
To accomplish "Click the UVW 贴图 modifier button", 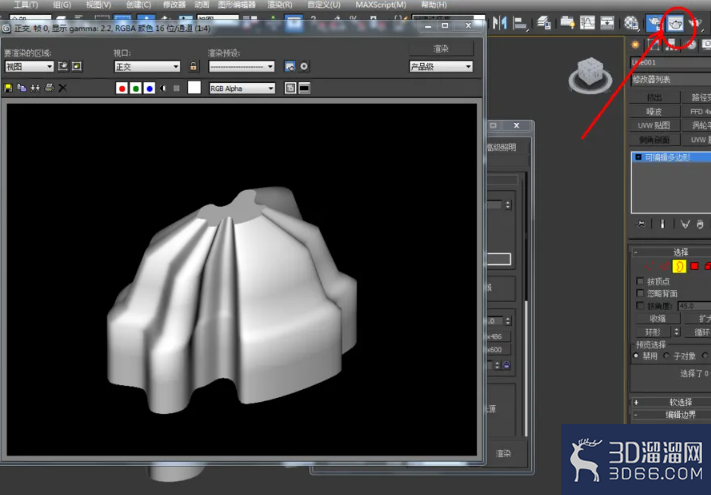I will (654, 125).
